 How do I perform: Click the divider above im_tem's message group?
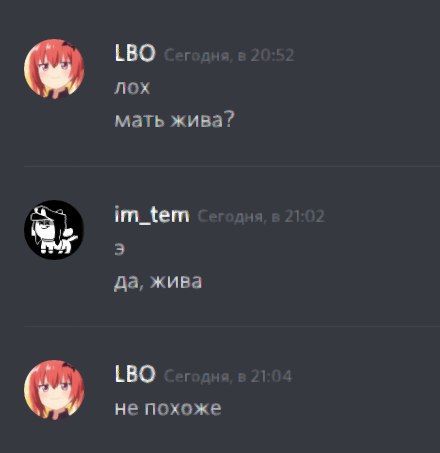pyautogui.click(x=232, y=165)
